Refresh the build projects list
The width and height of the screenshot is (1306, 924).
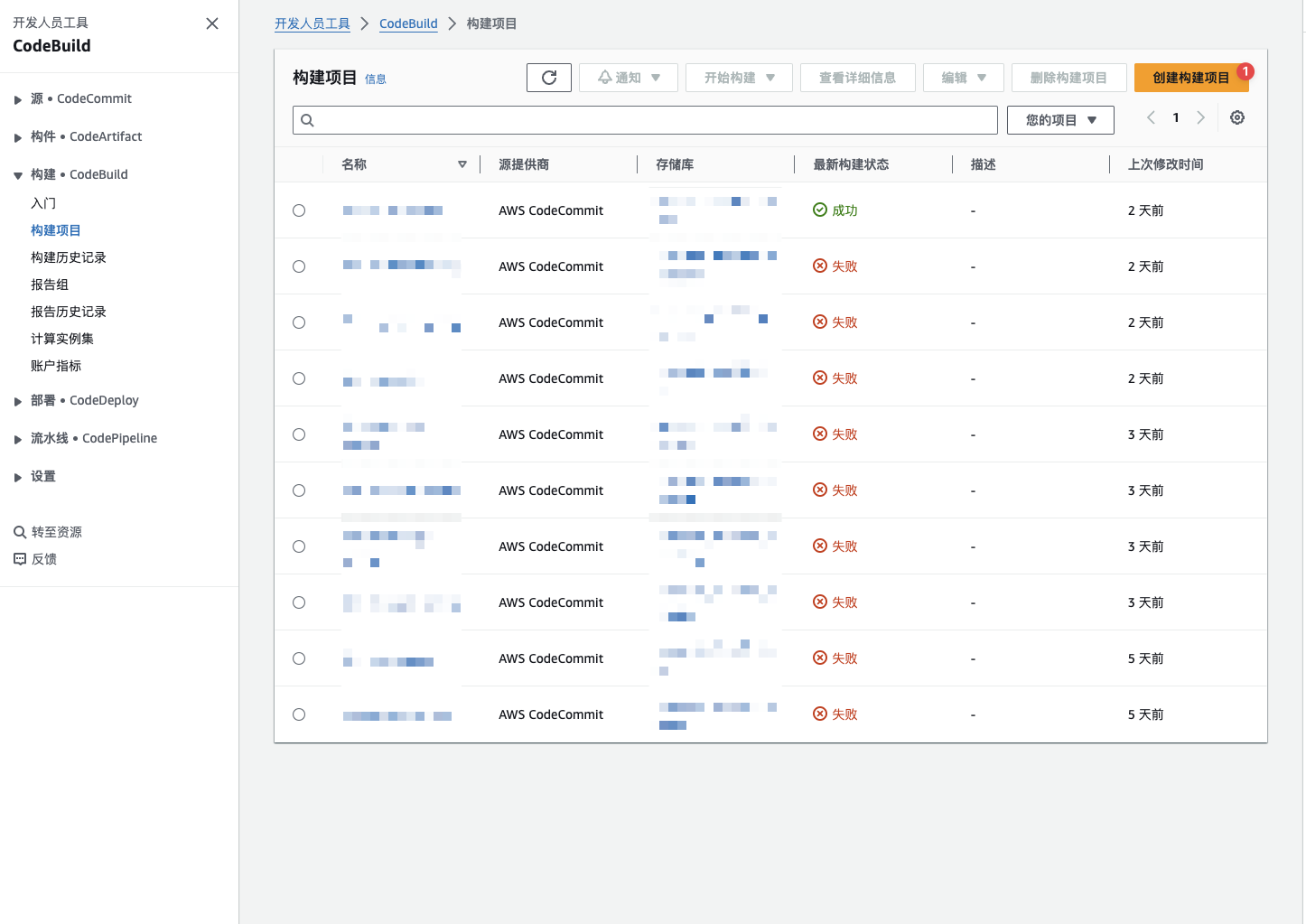549,78
